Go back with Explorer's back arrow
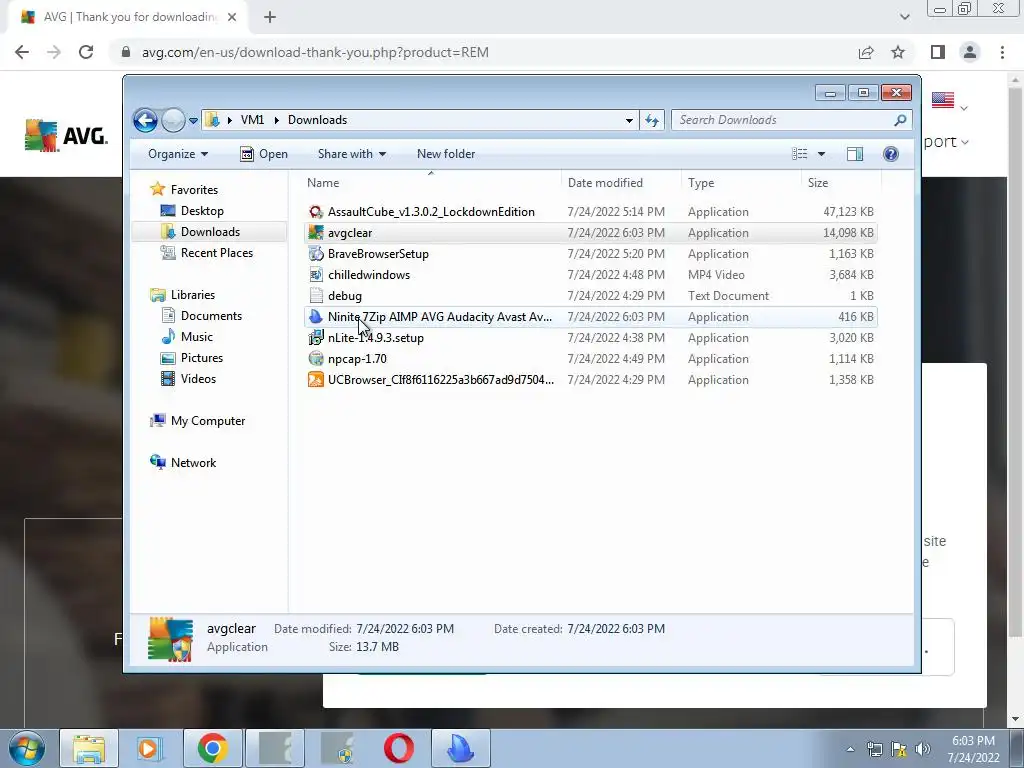1024x768 pixels. coord(146,120)
